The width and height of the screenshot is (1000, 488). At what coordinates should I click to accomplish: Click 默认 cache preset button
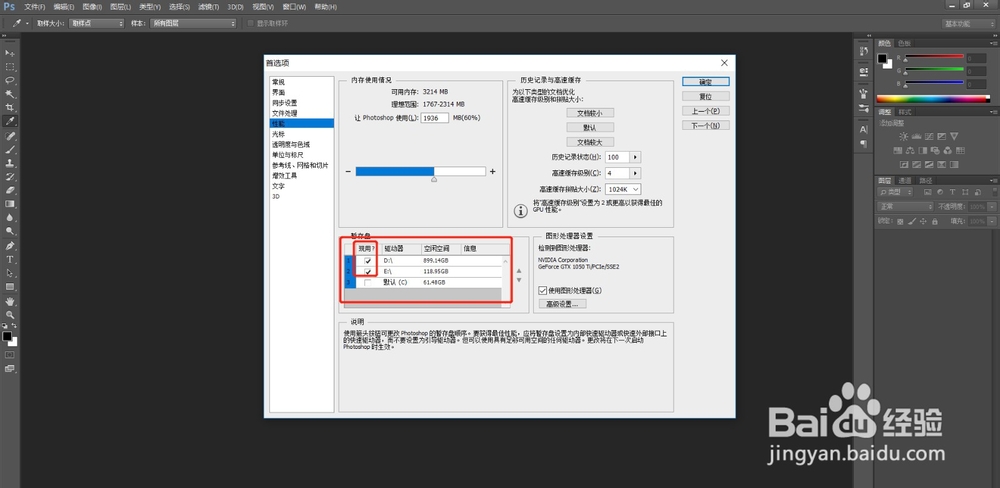click(x=590, y=128)
